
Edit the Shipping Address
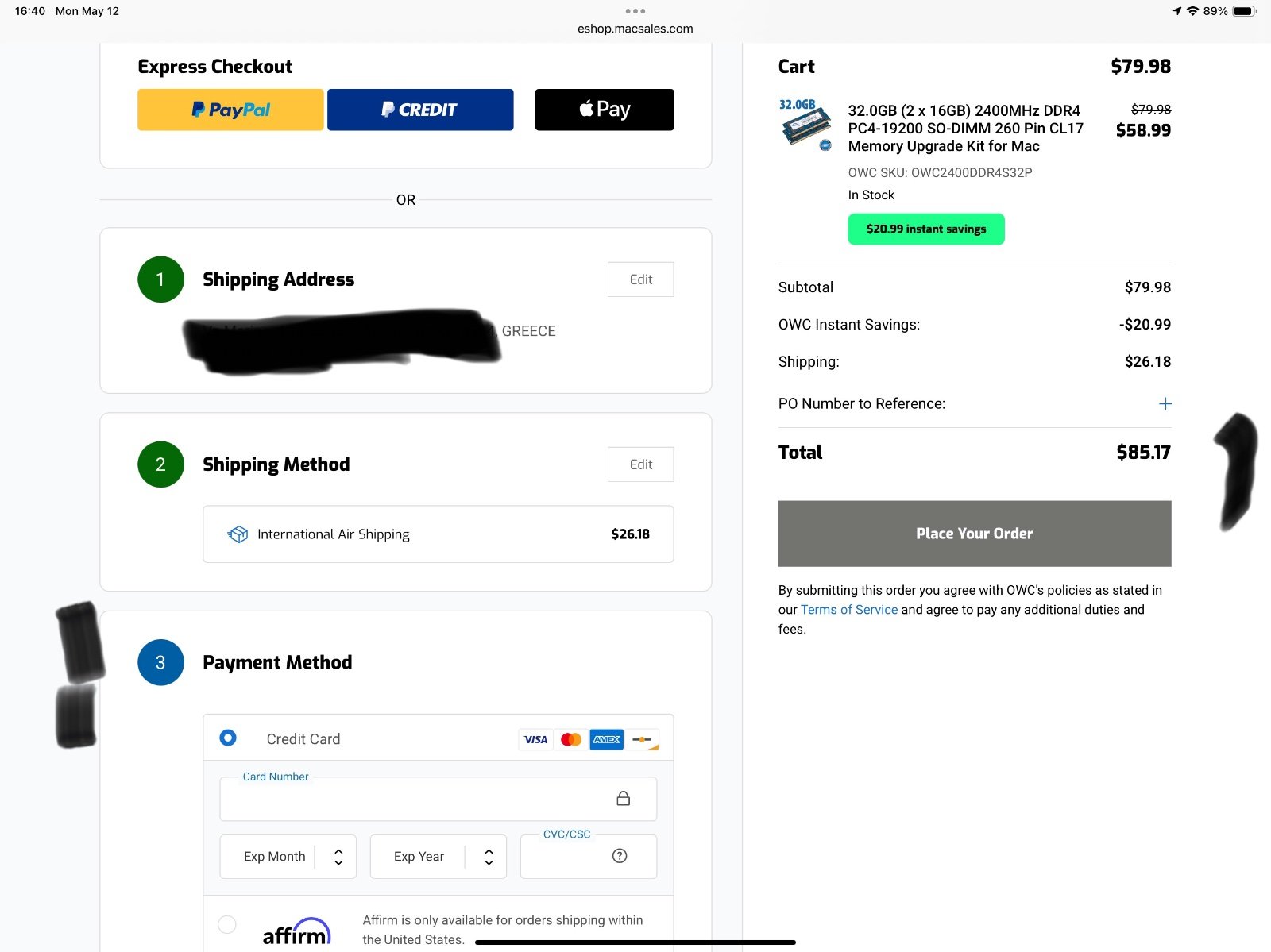click(x=640, y=279)
